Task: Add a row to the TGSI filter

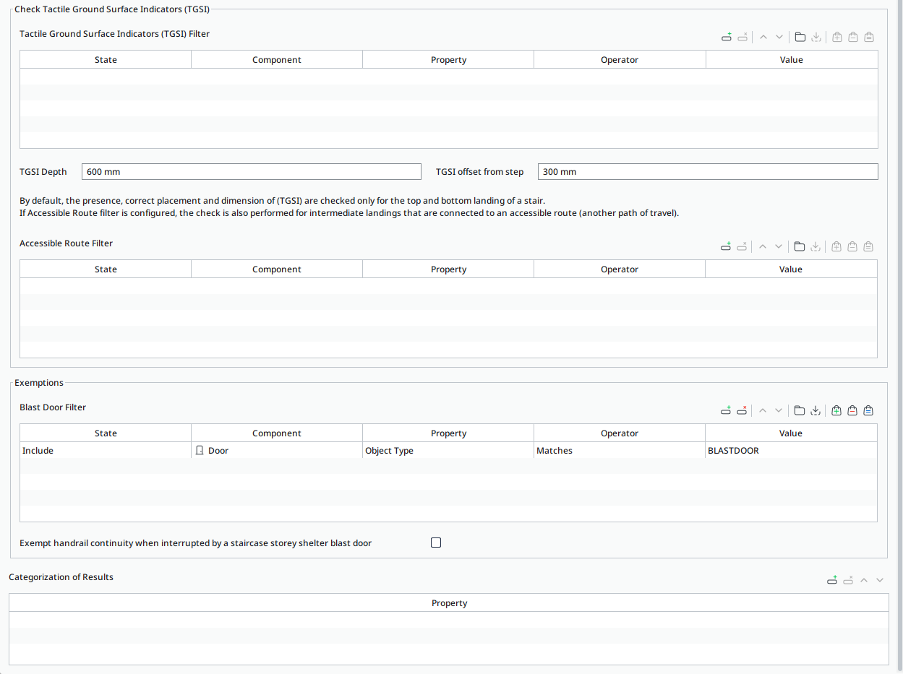Action: coord(726,38)
